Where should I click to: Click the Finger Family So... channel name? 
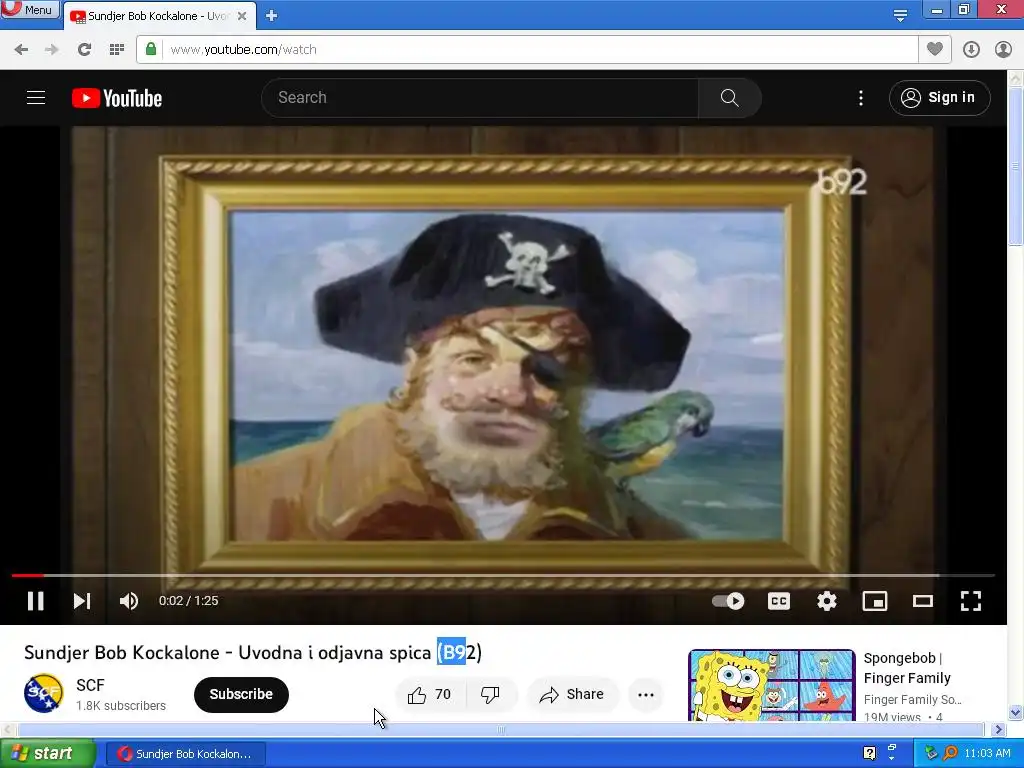[912, 700]
